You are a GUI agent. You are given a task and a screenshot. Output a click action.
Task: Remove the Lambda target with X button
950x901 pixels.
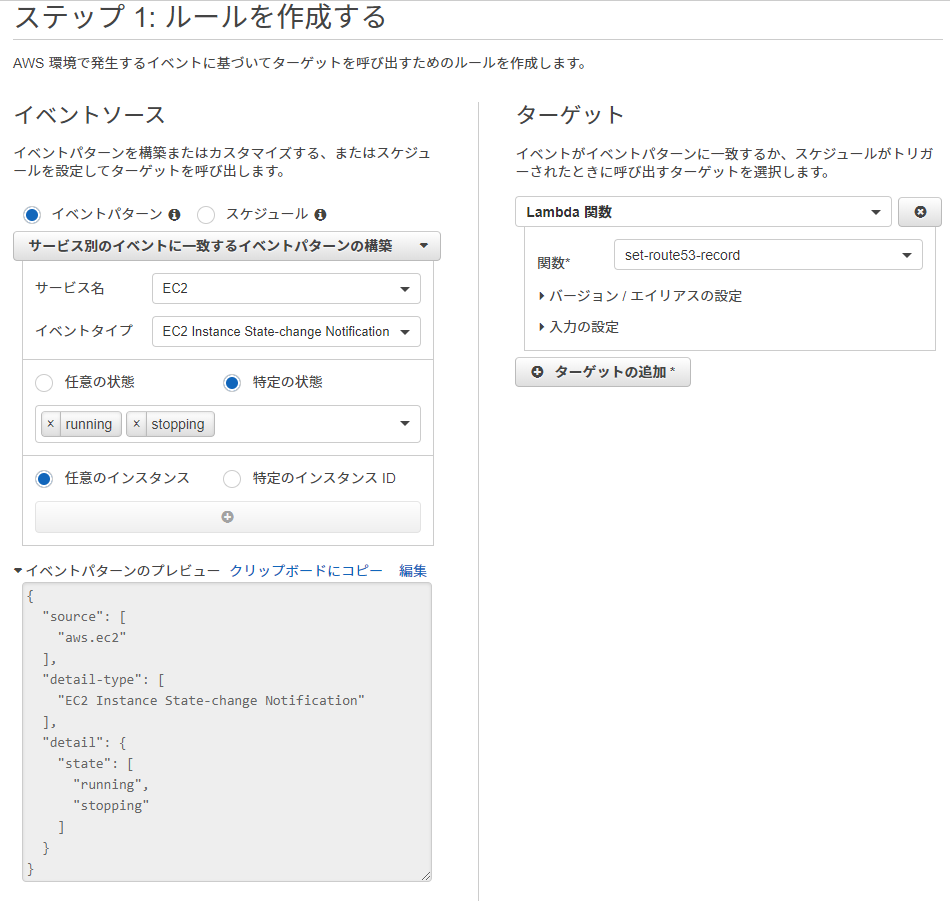pyautogui.click(x=920, y=212)
